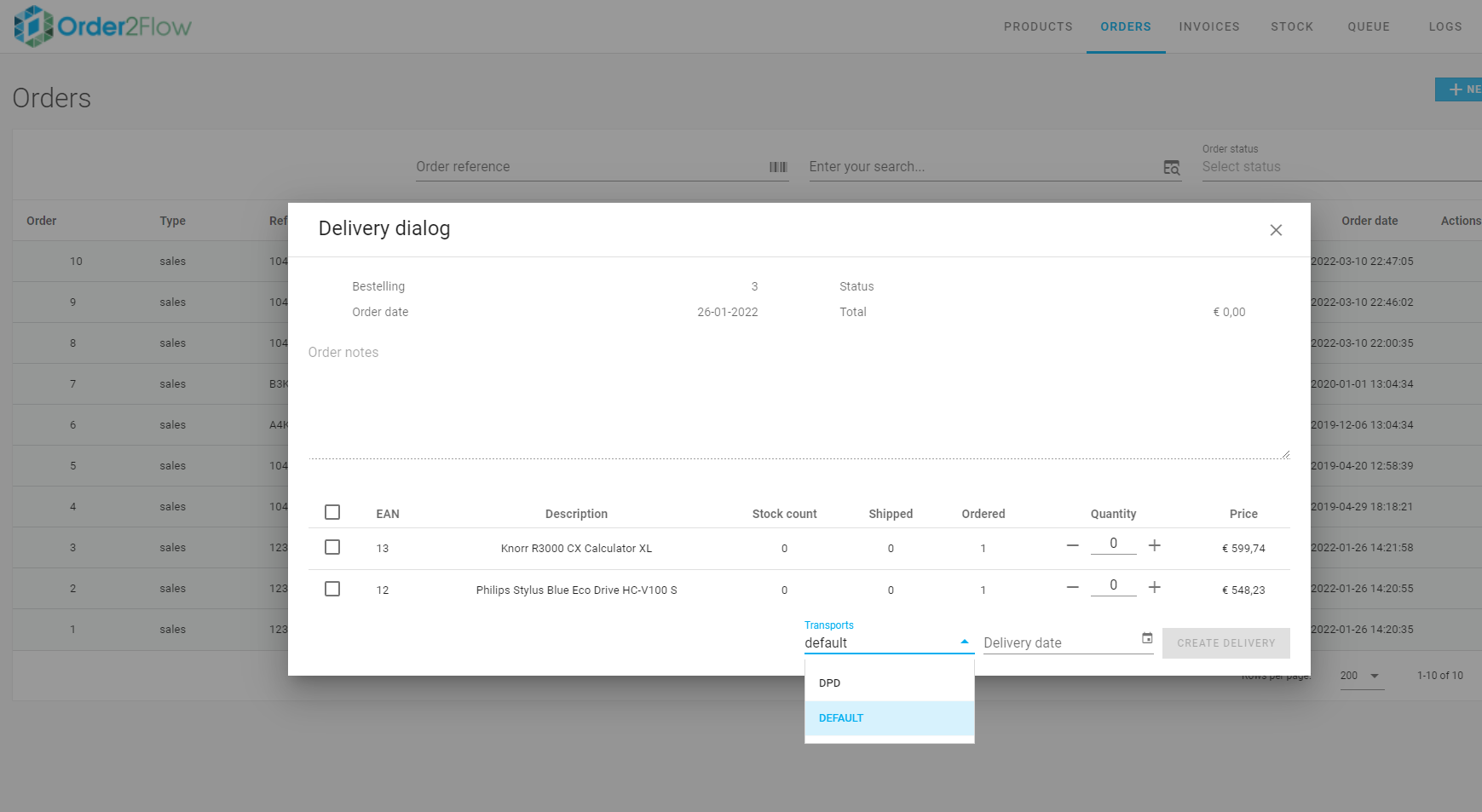Go to the Queue tab
Viewport: 1482px width, 812px height.
1369,26
